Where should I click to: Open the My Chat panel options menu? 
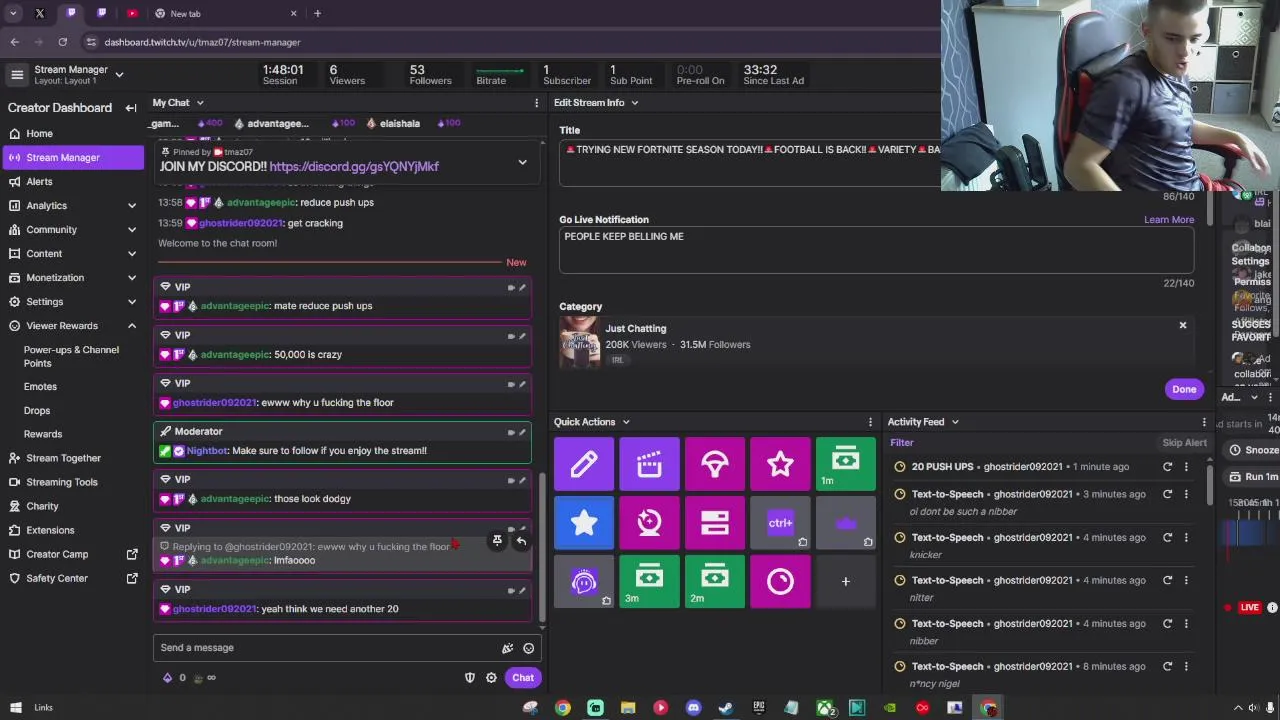coord(536,103)
